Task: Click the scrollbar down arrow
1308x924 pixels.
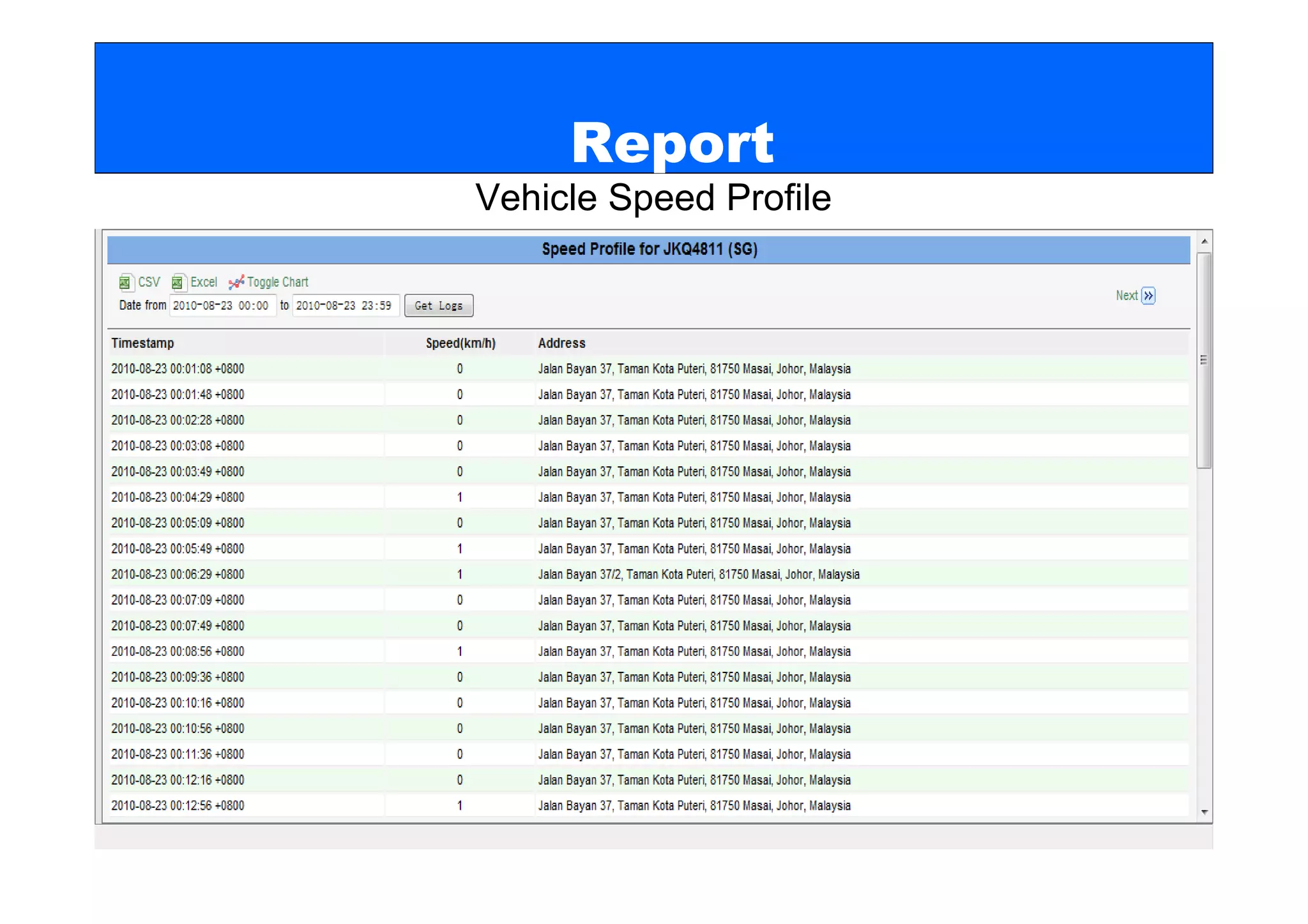Action: (1204, 812)
